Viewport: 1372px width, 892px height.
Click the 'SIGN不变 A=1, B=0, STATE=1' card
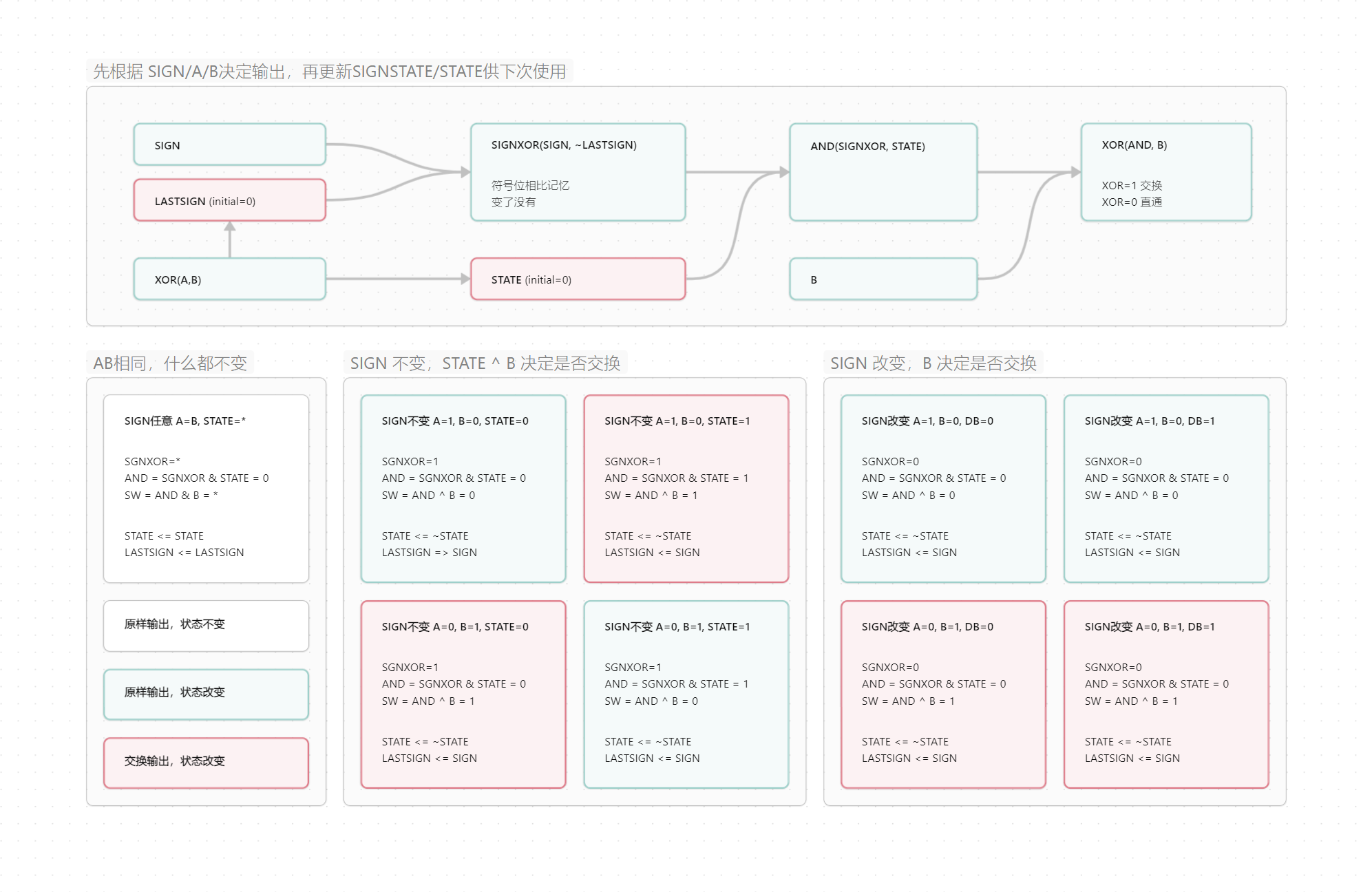(x=686, y=488)
